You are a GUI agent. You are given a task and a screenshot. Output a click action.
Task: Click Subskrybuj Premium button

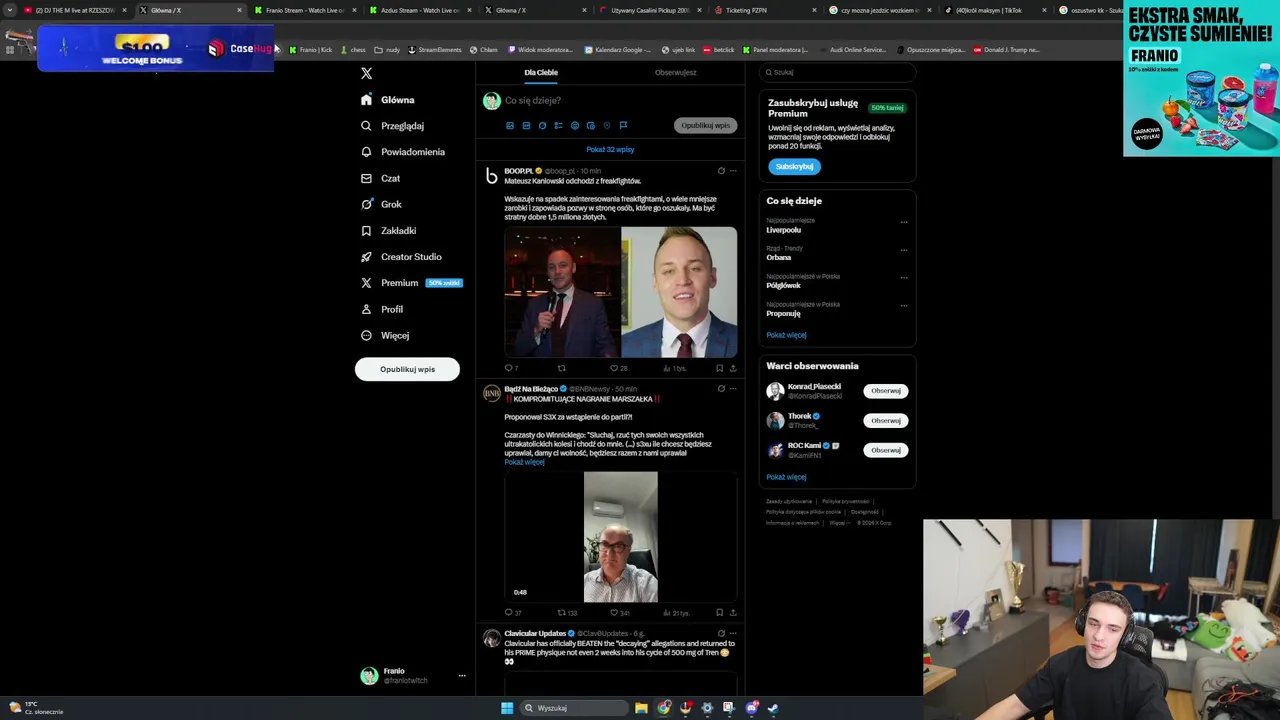click(x=794, y=166)
